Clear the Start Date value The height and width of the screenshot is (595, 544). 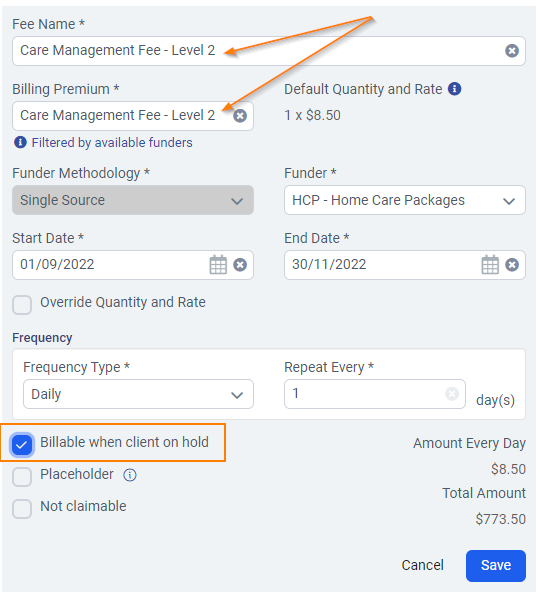(x=240, y=264)
